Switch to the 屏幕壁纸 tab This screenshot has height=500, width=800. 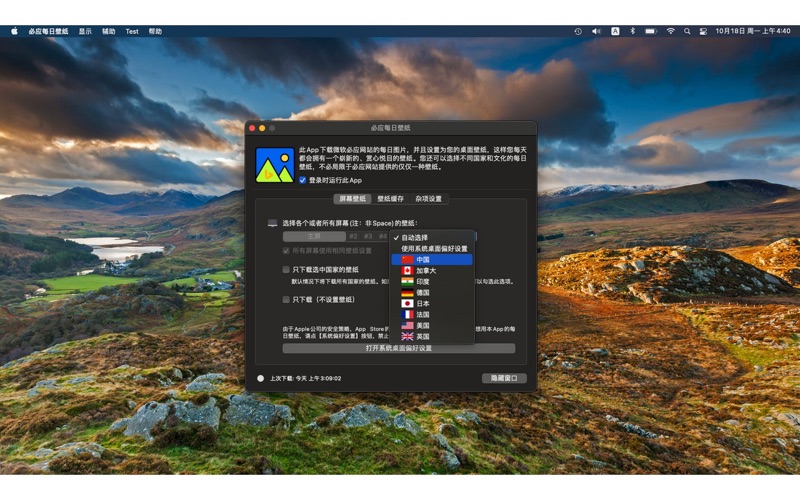point(353,198)
